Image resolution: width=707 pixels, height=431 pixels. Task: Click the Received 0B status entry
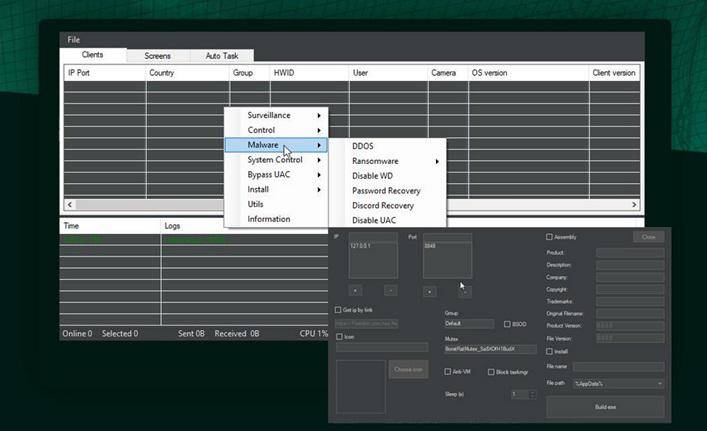click(237, 334)
